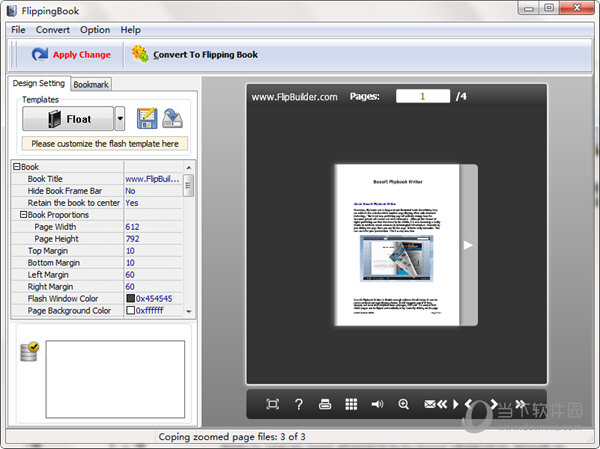The width and height of the screenshot is (600, 449).
Task: Toggle sound with the speaker icon
Action: (x=377, y=404)
